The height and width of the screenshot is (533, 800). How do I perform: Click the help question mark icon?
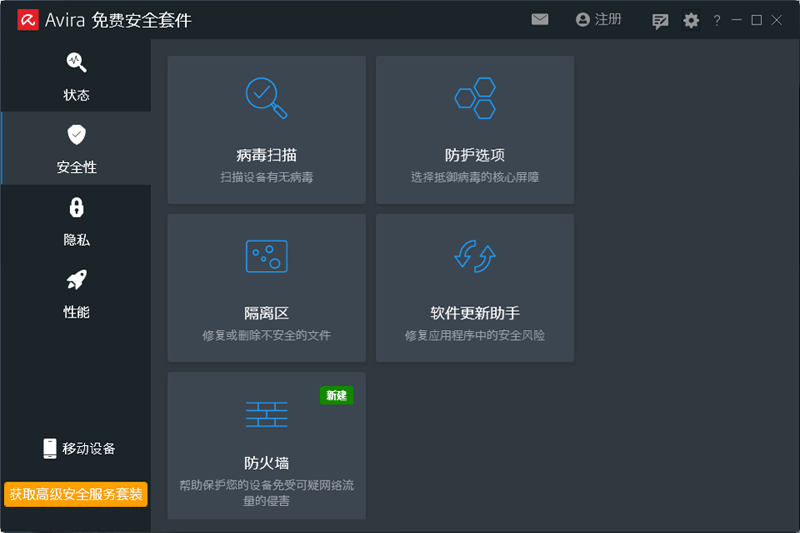coord(716,20)
